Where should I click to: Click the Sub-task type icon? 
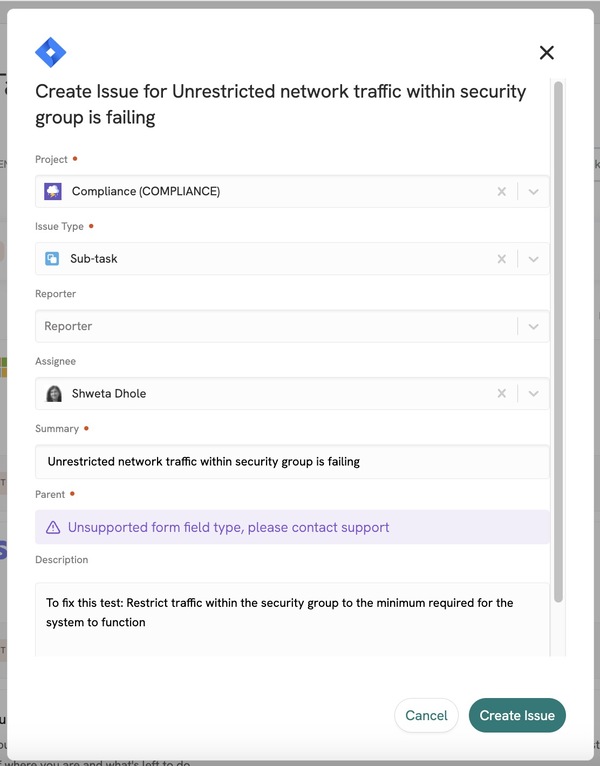(52, 258)
